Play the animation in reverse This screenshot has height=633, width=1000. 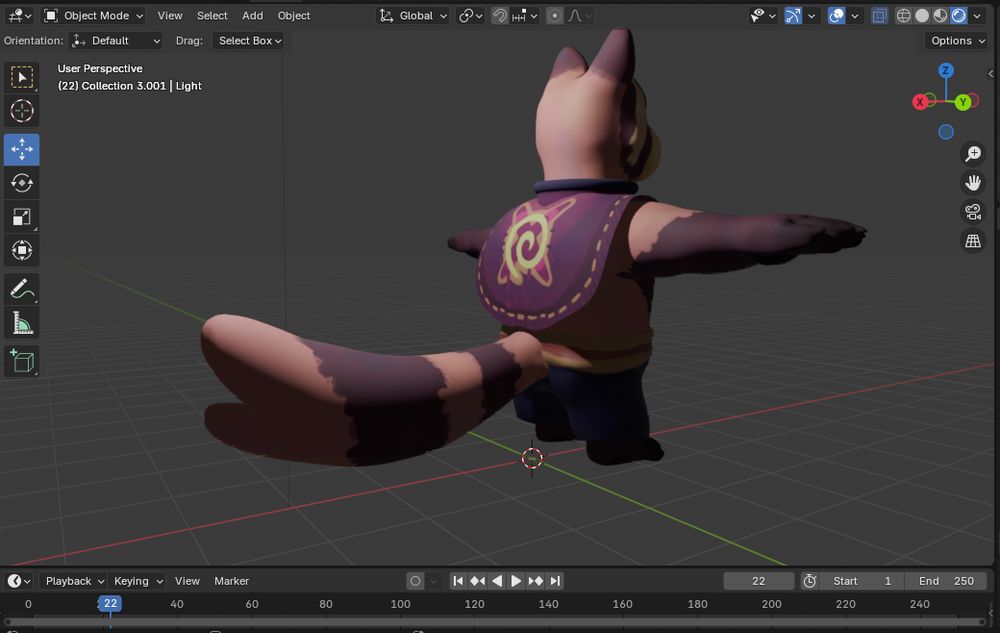click(x=497, y=581)
